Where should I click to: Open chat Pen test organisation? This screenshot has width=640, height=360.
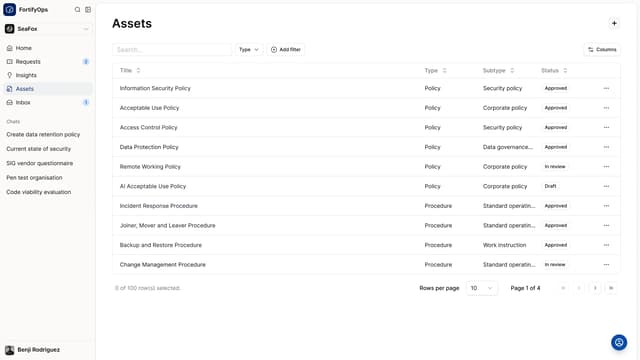pos(34,178)
